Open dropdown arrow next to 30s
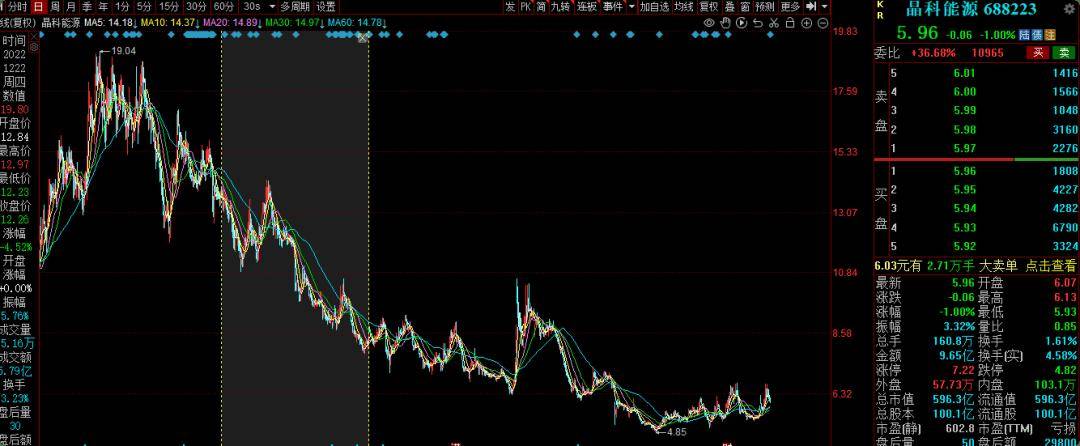The height and width of the screenshot is (446, 1080). (271, 7)
